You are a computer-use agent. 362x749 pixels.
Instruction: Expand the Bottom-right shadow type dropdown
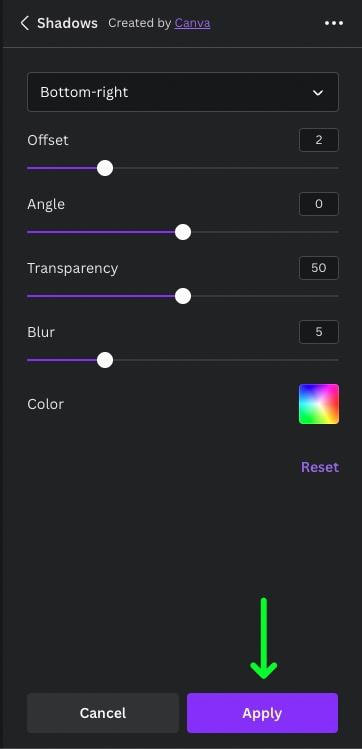(x=183, y=92)
